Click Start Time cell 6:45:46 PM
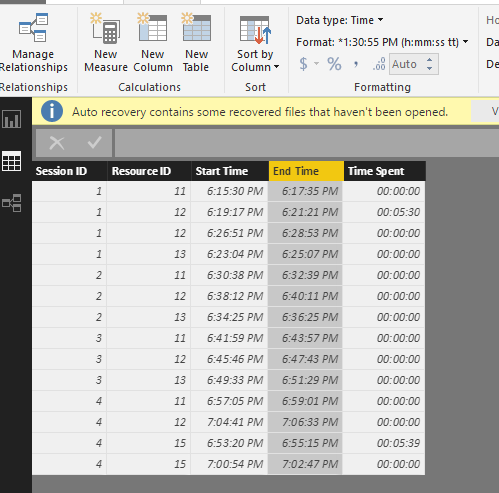 click(230, 359)
